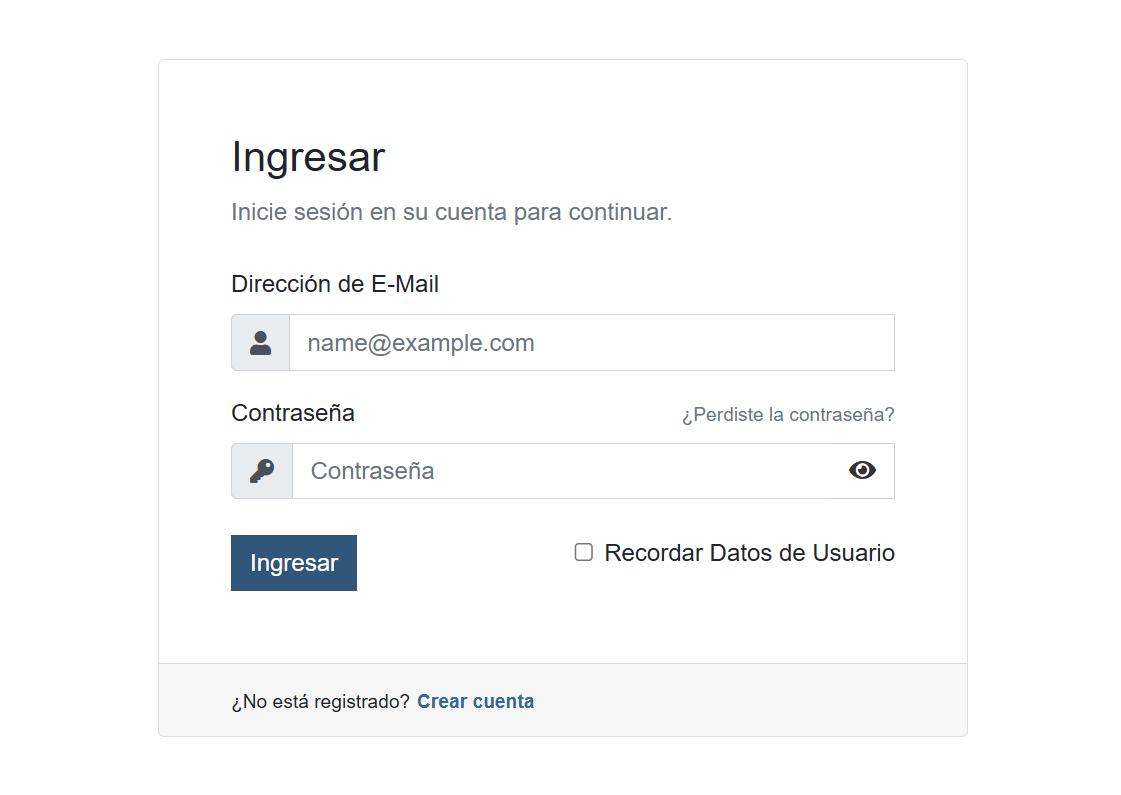1121x795 pixels.
Task: Click the key icon beside password field
Action: pos(262,471)
